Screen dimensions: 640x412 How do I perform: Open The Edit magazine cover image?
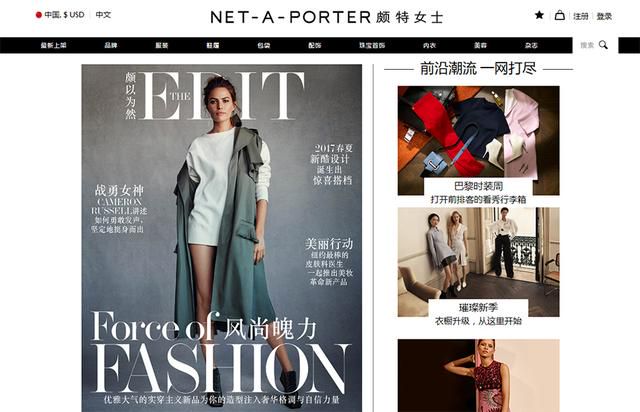pyautogui.click(x=222, y=238)
